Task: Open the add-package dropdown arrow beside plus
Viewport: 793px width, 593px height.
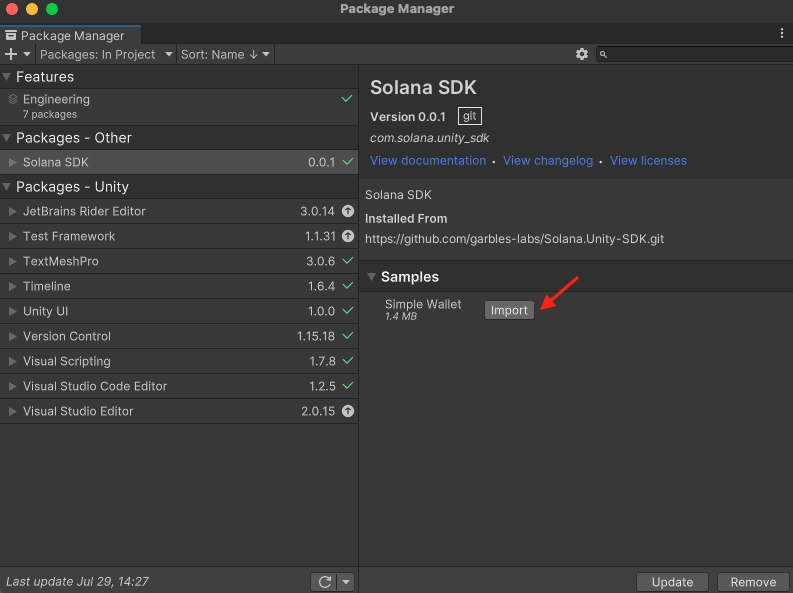Action: click(27, 54)
